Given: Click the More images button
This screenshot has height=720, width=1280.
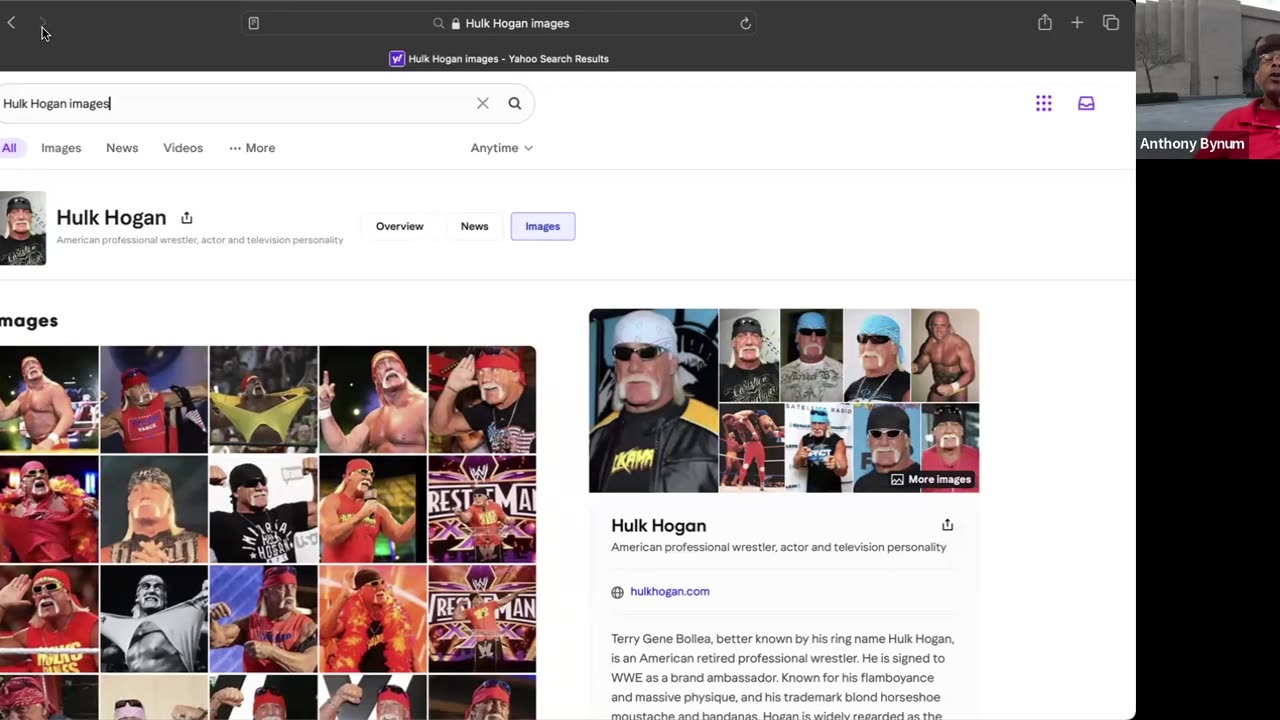Looking at the screenshot, I should [931, 479].
